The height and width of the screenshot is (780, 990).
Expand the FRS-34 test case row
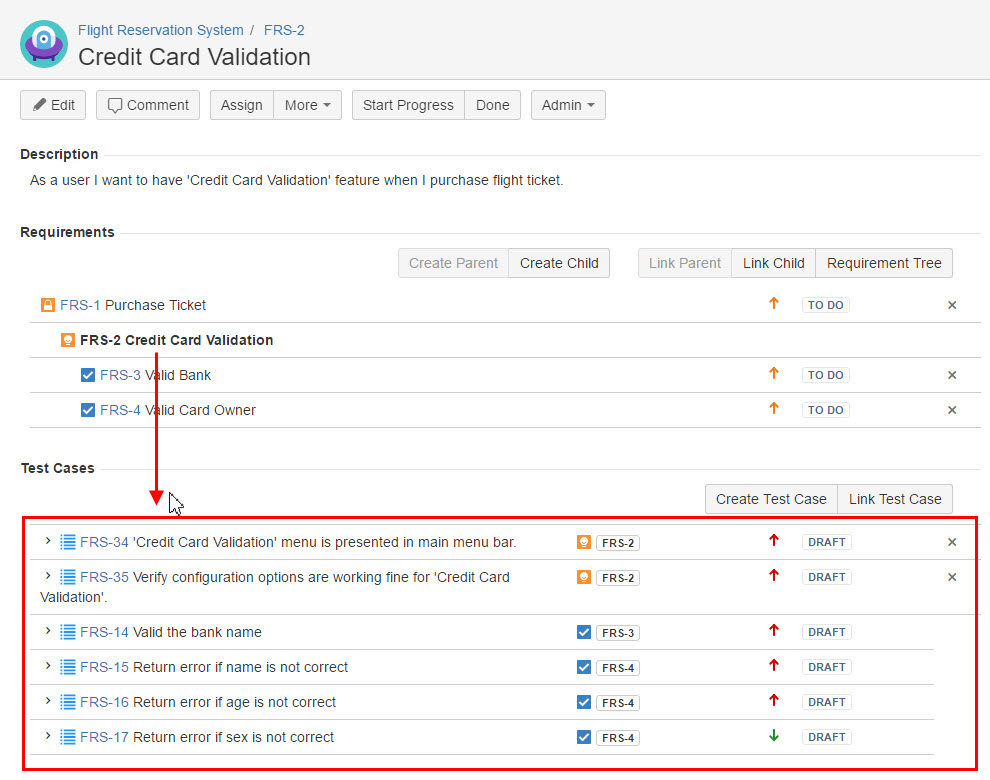[47, 541]
